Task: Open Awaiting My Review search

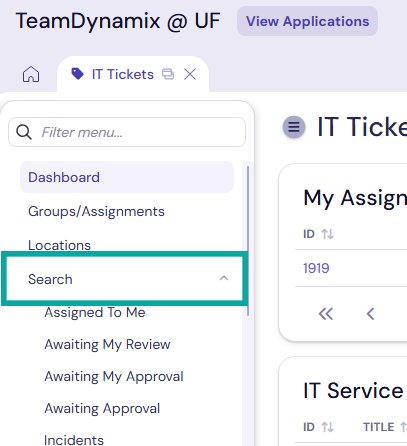Action: [x=107, y=344]
